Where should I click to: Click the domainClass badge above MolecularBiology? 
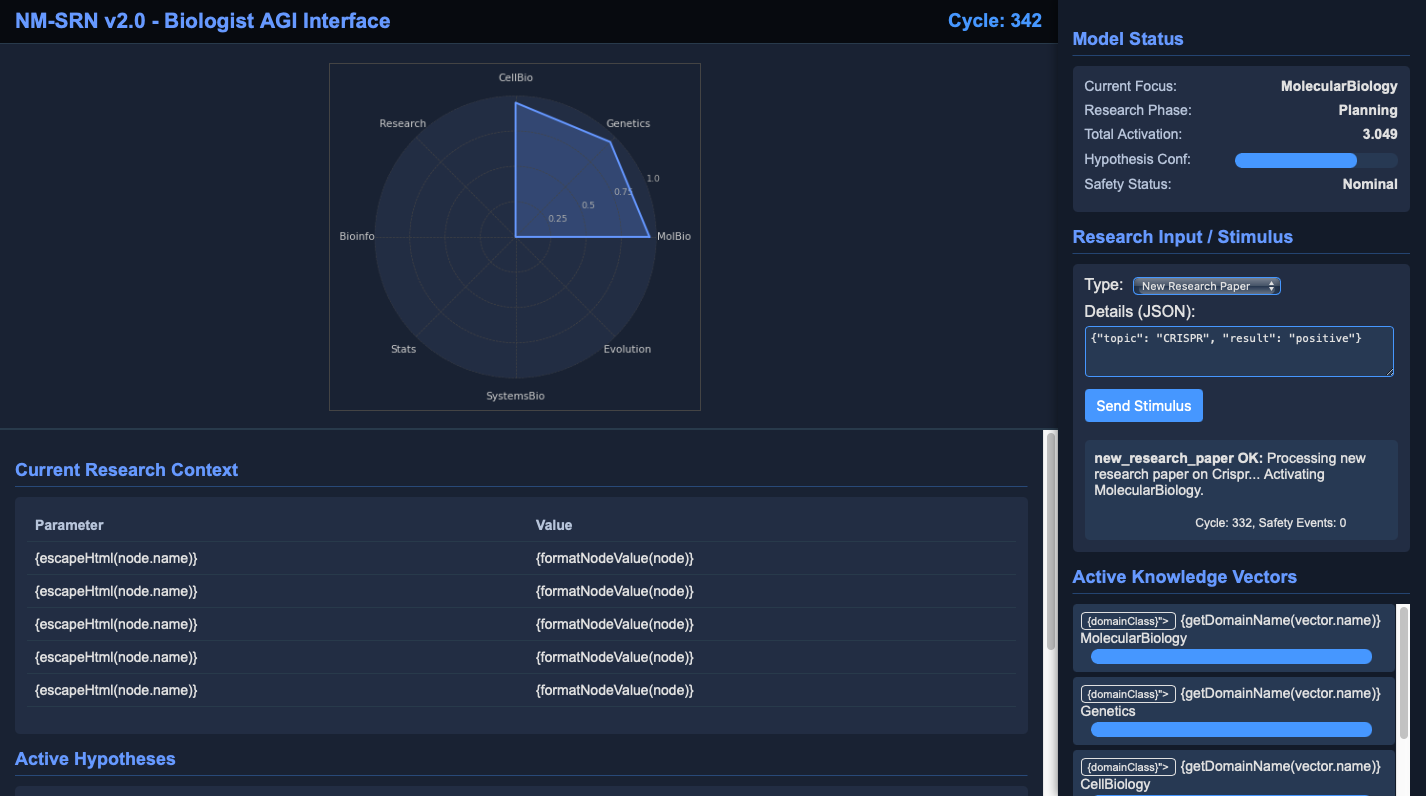1128,621
